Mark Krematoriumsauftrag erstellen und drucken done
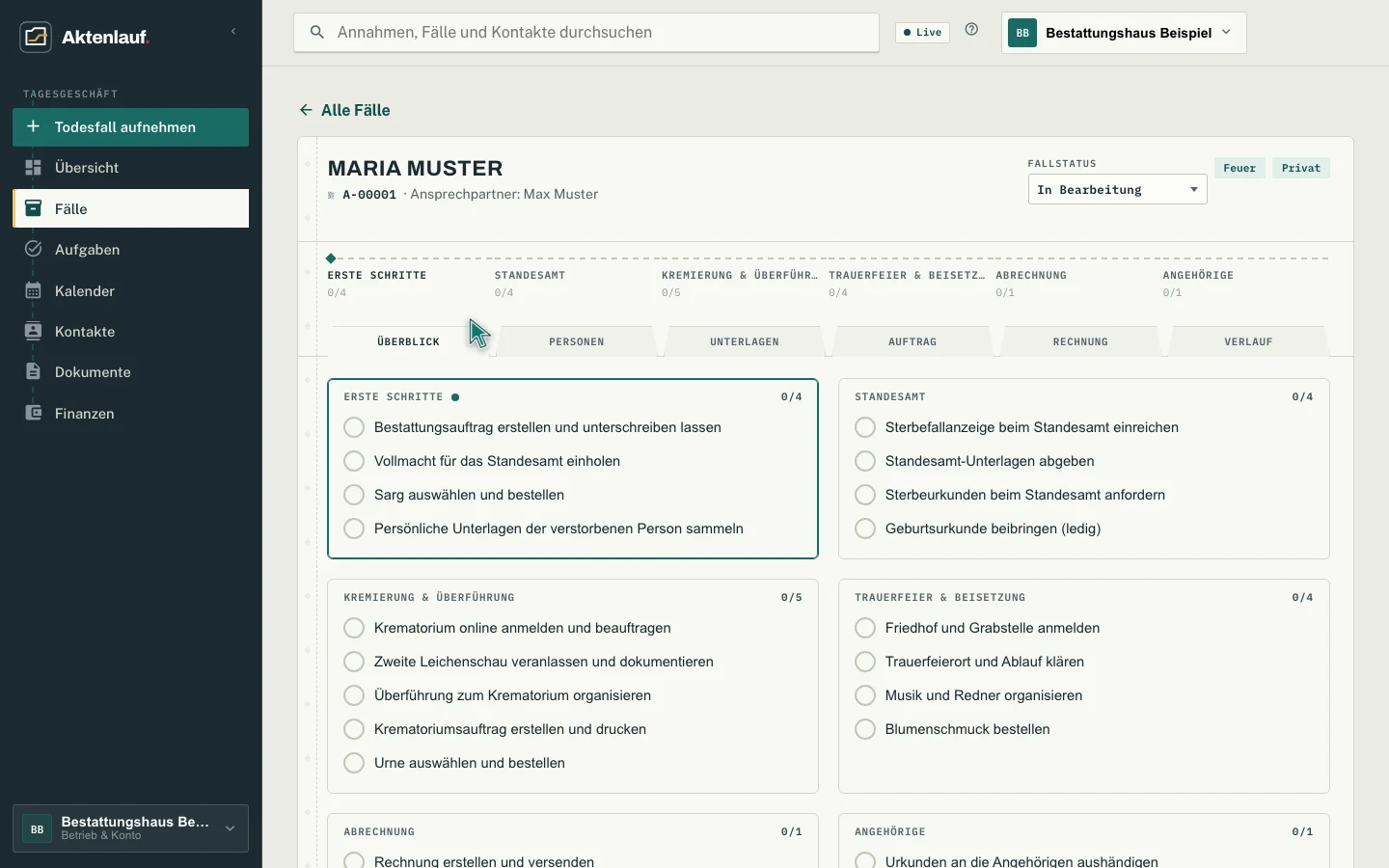This screenshot has height=868, width=1389. click(x=354, y=729)
